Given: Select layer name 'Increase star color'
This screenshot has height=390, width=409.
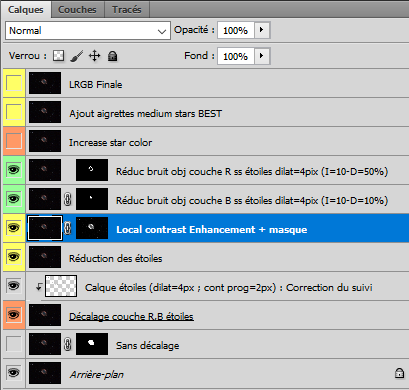Looking at the screenshot, I should [x=110, y=143].
